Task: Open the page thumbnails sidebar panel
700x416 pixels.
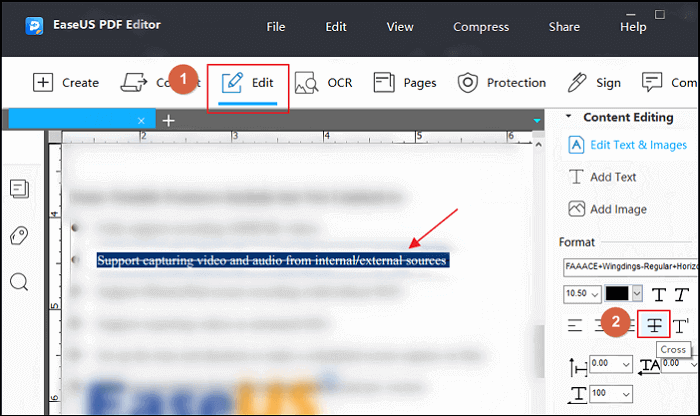Action: [19, 188]
